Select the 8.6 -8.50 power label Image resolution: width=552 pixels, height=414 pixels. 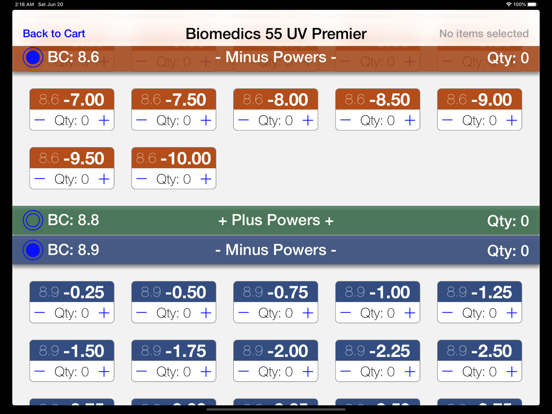coord(377,99)
